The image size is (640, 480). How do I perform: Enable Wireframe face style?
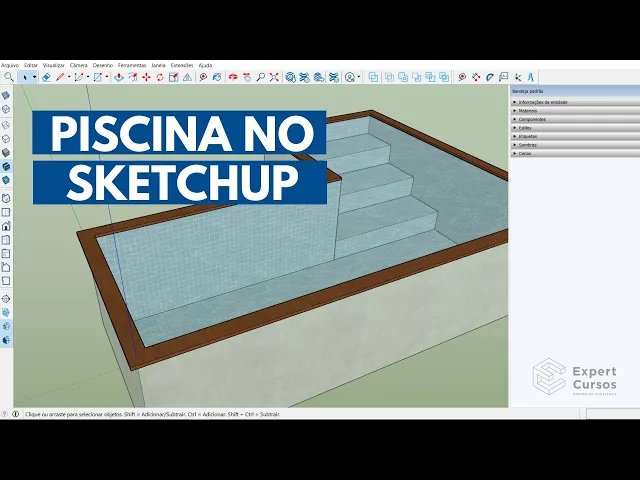pos(6,125)
